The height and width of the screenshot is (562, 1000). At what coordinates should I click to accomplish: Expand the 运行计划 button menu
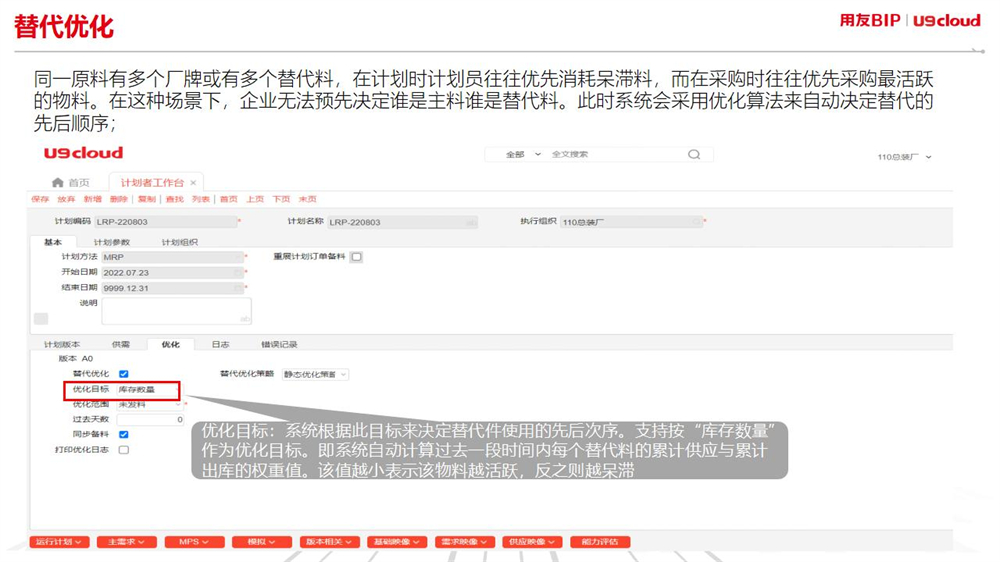[x=59, y=542]
